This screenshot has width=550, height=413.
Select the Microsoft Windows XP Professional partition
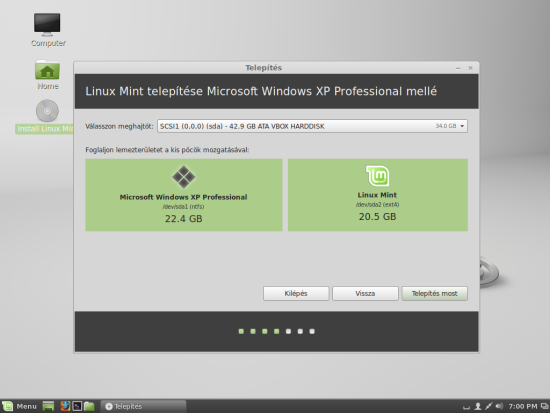[184, 195]
